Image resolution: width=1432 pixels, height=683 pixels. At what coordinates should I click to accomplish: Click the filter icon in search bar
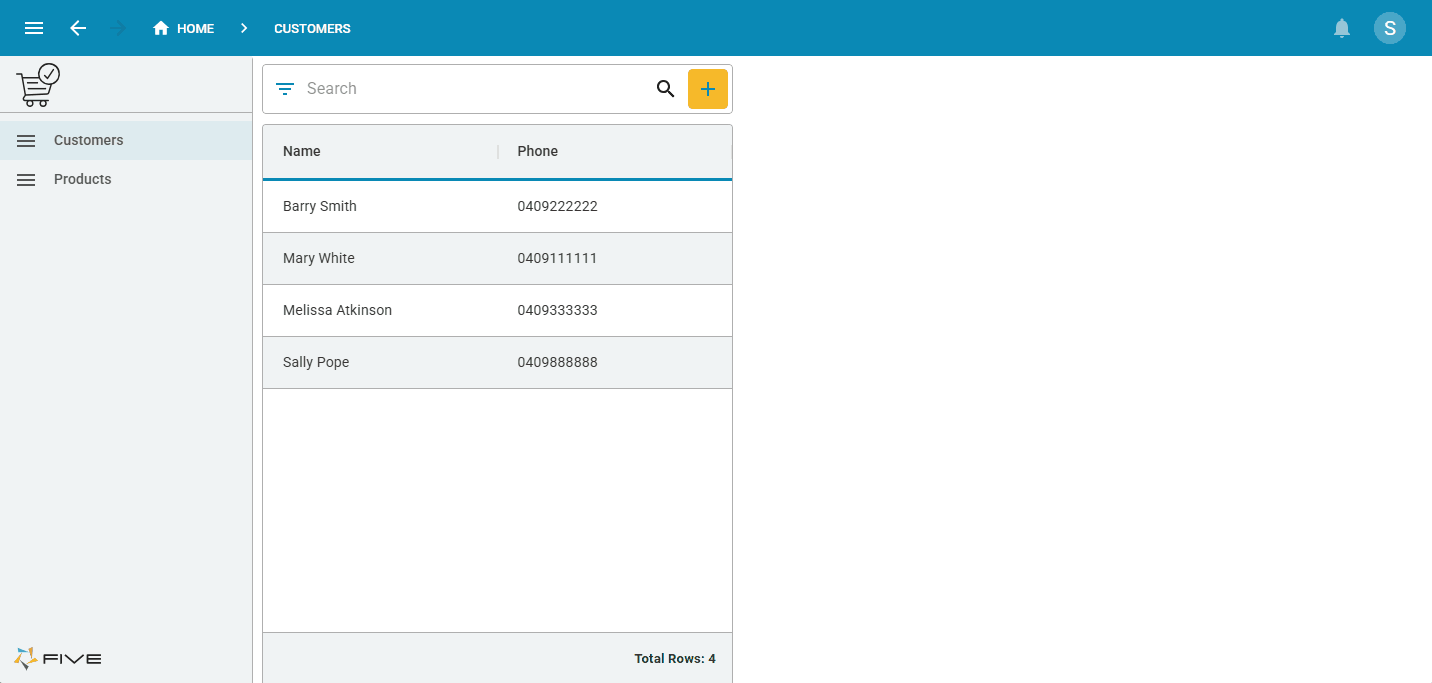pyautogui.click(x=285, y=89)
